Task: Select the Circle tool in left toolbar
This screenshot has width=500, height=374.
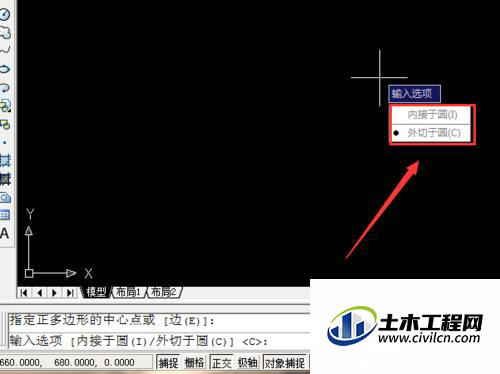Action: (x=5, y=15)
